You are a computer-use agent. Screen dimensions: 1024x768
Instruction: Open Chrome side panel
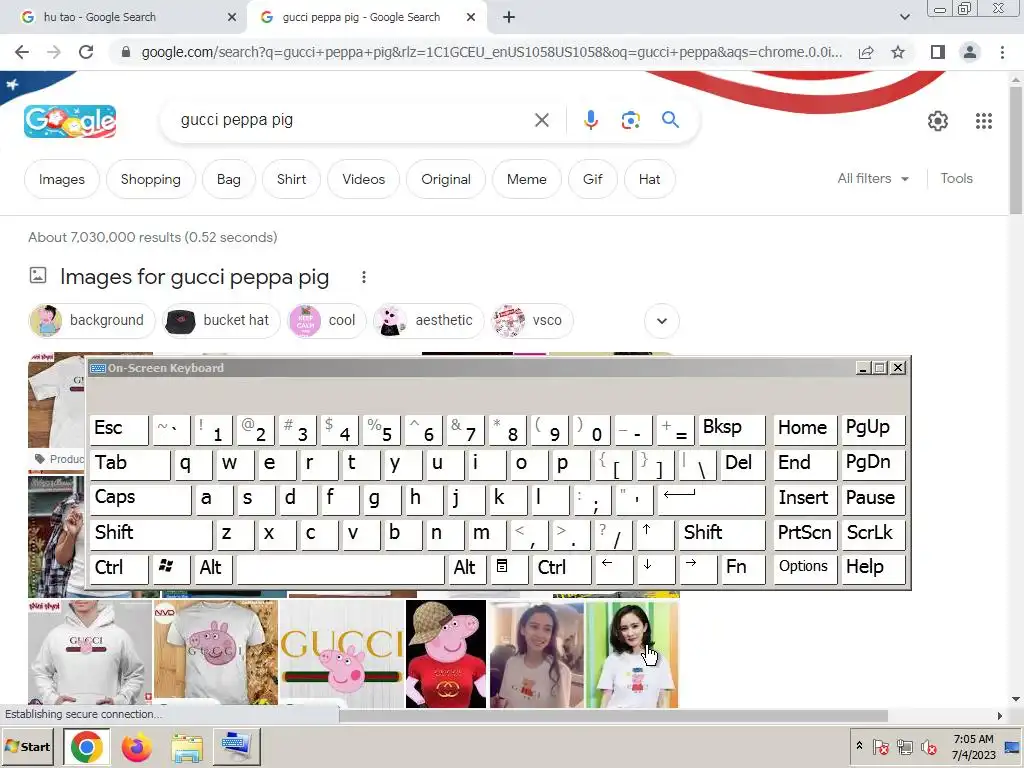[x=937, y=52]
